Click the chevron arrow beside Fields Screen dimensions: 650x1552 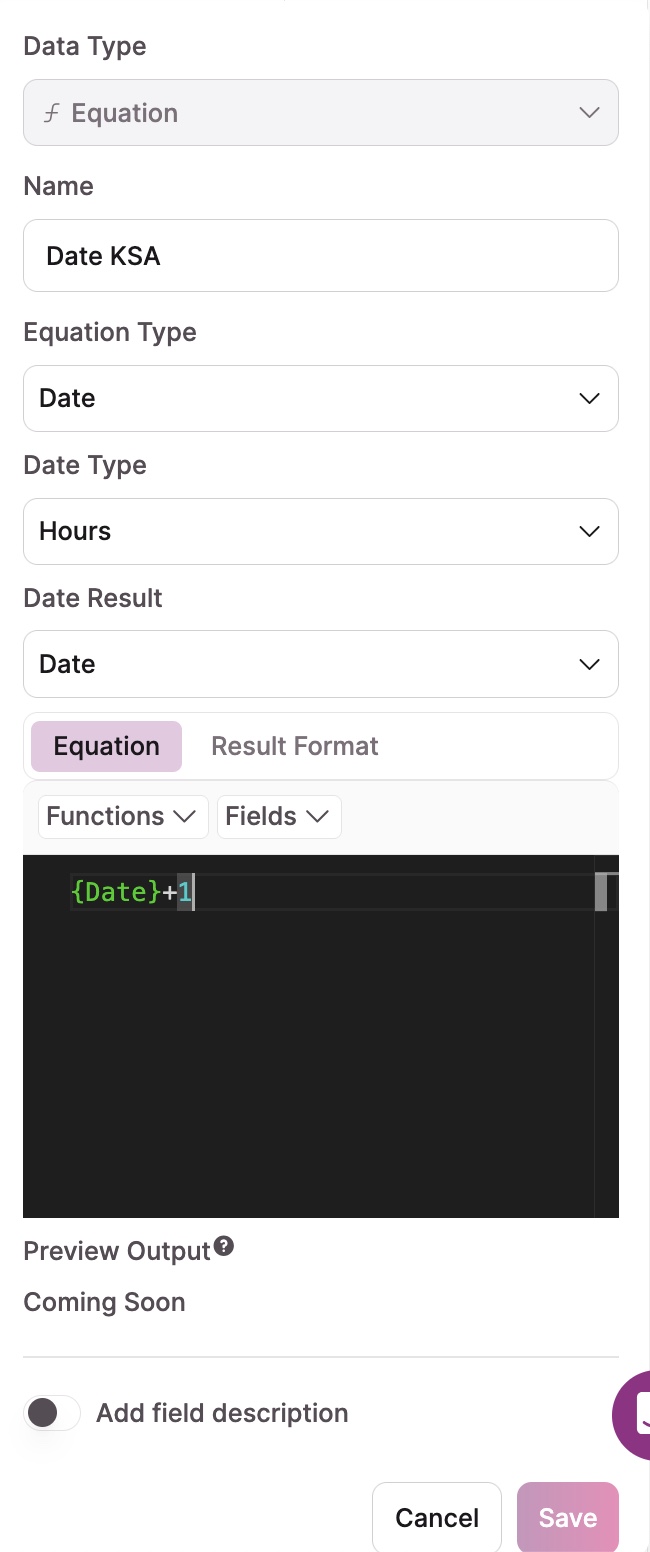(317, 817)
